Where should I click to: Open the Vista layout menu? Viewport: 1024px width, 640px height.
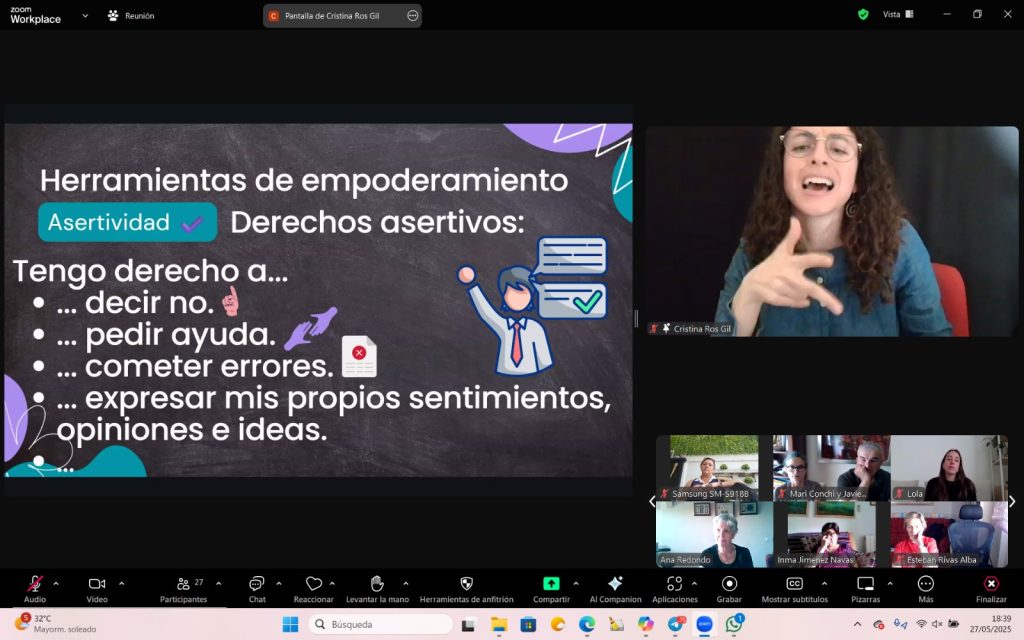(x=891, y=15)
